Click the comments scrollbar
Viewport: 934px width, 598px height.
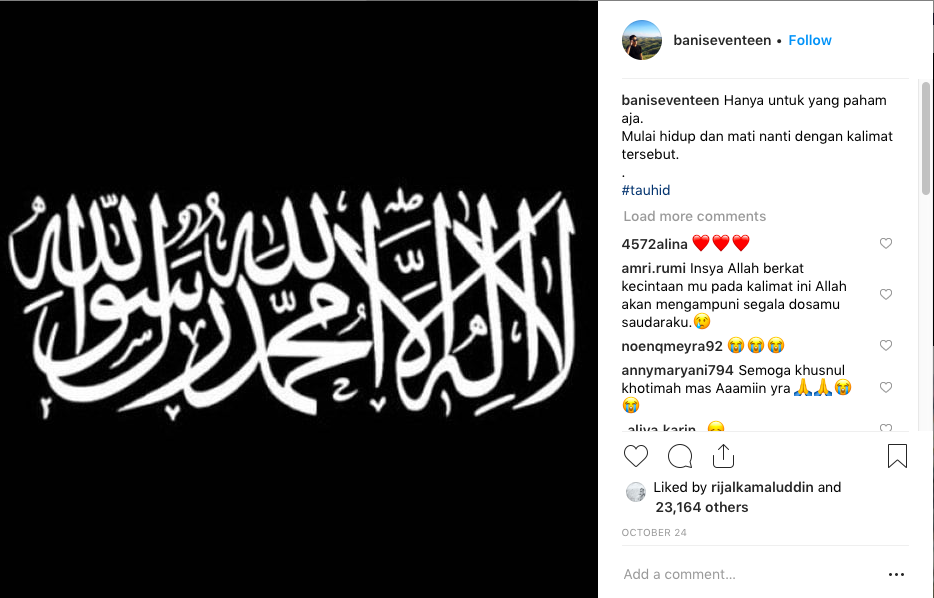(926, 138)
